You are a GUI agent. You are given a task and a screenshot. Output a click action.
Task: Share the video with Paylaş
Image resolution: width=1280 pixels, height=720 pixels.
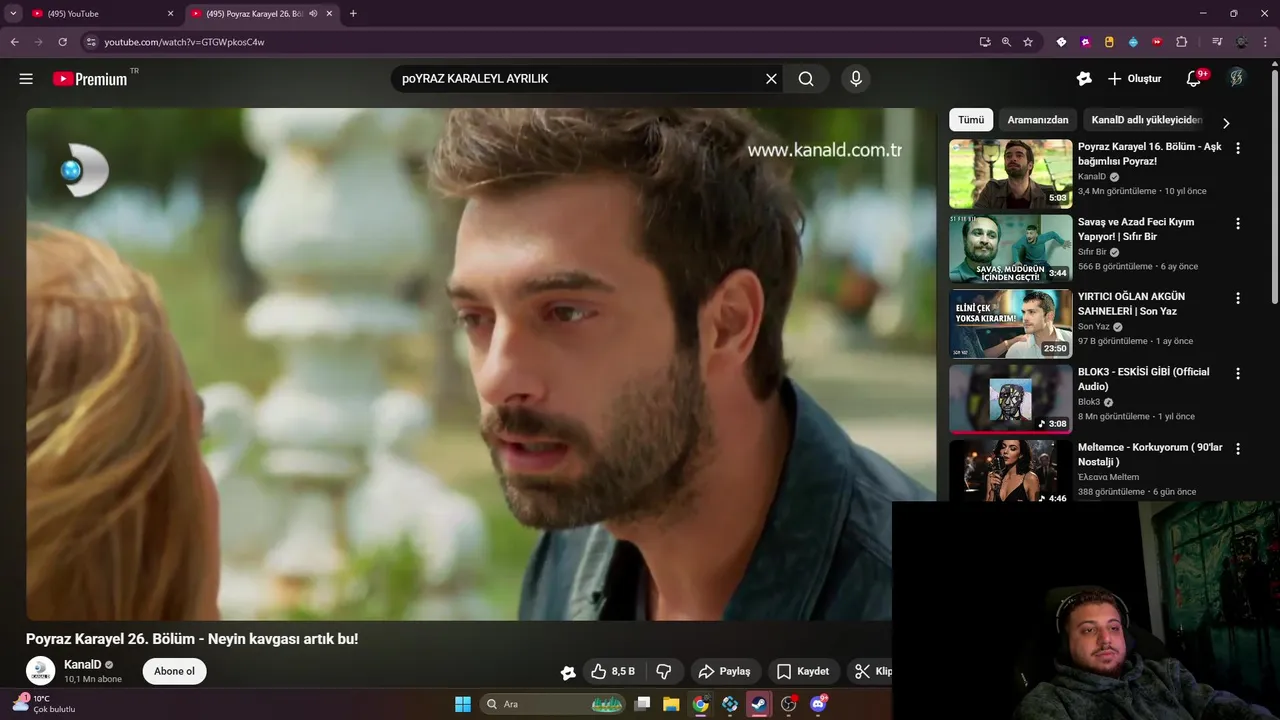pos(724,671)
